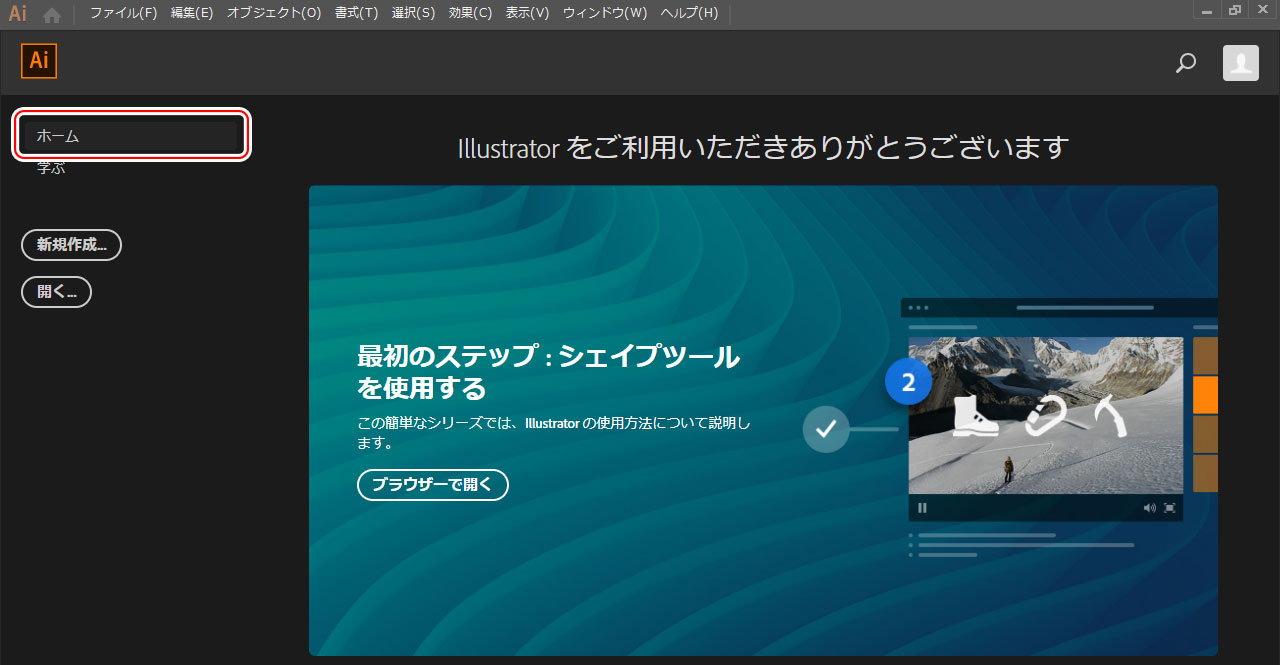Restore down the Illustrator window
The height and width of the screenshot is (665, 1280).
[1235, 10]
